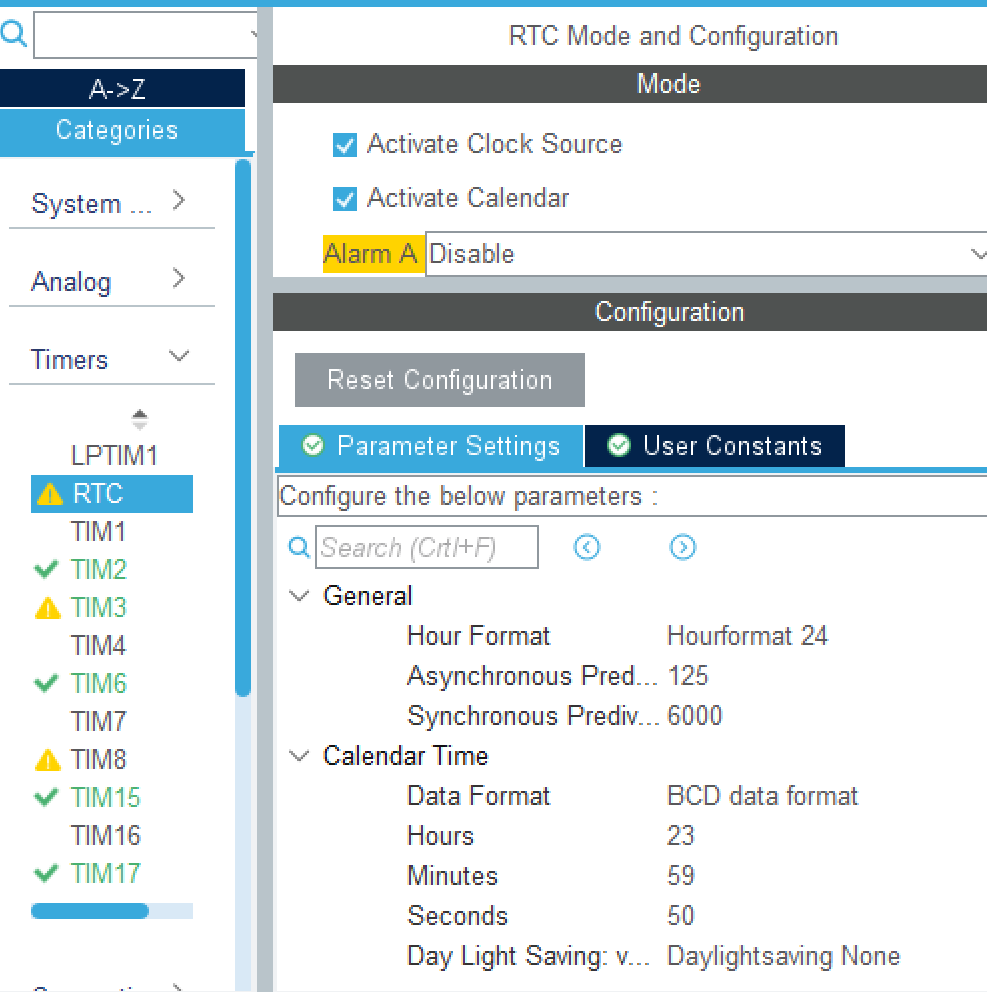
Task: Select TIM3 in the timers list
Action: coord(98,607)
